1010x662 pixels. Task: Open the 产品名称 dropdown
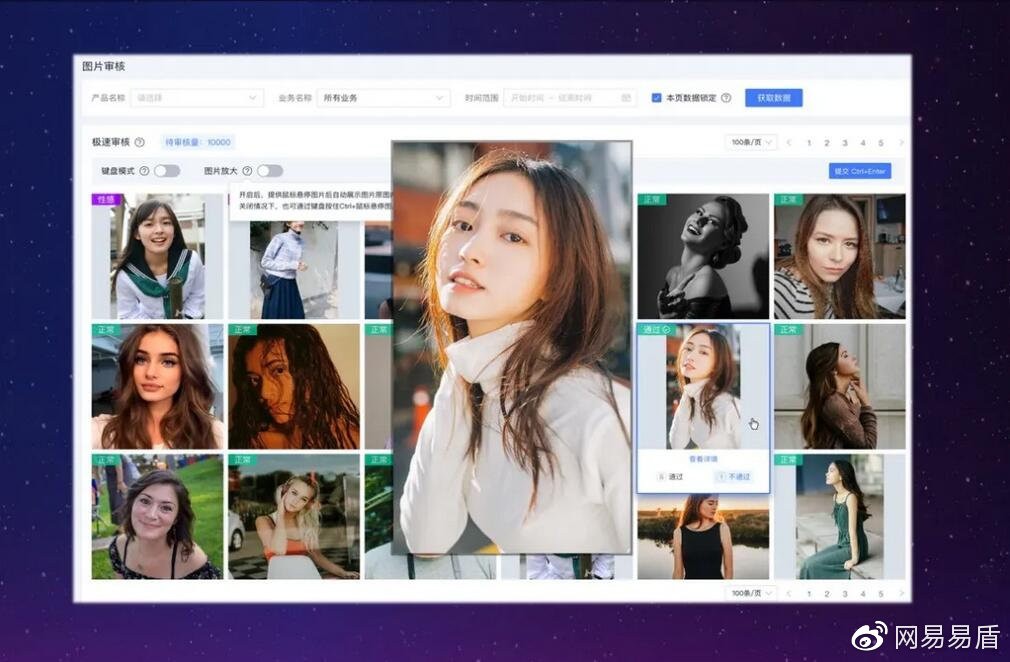[x=197, y=98]
